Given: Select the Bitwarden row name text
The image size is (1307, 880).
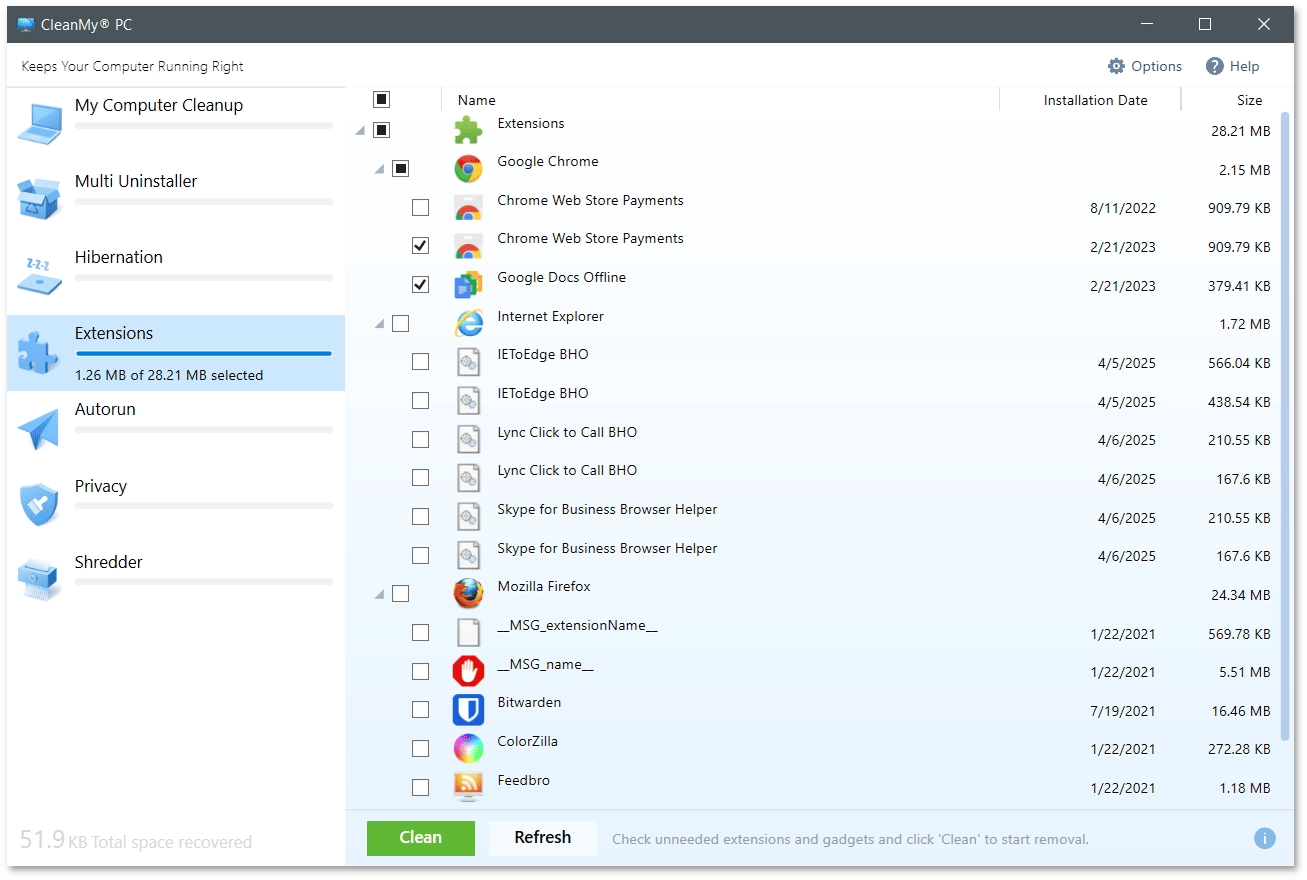Looking at the screenshot, I should point(529,702).
